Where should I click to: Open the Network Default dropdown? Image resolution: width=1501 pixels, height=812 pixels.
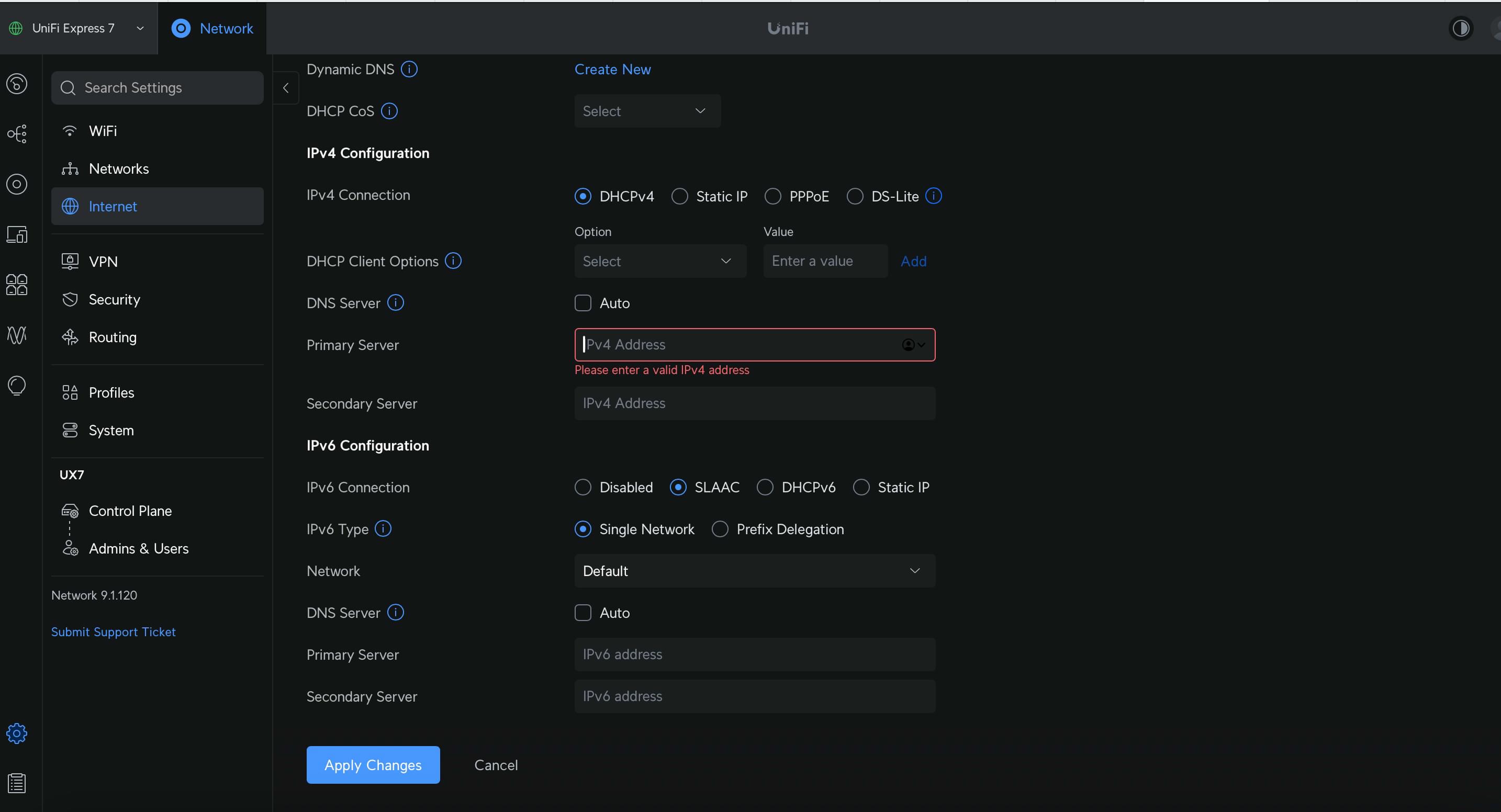coord(755,571)
